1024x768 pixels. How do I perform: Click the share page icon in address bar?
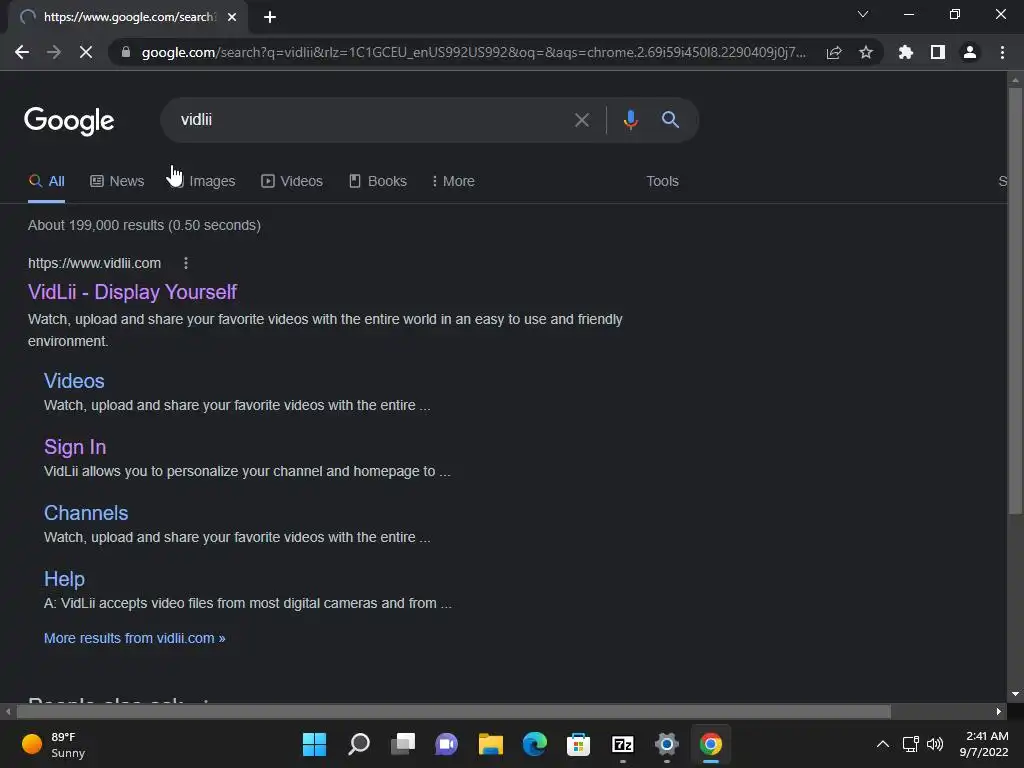click(x=834, y=53)
